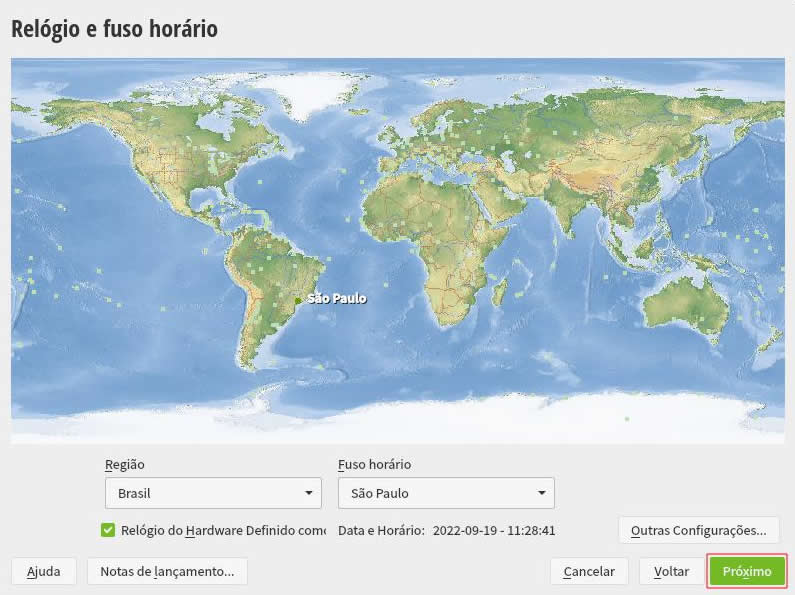Image resolution: width=795 pixels, height=595 pixels.
Task: Go back with the Voltar button
Action: (671, 571)
